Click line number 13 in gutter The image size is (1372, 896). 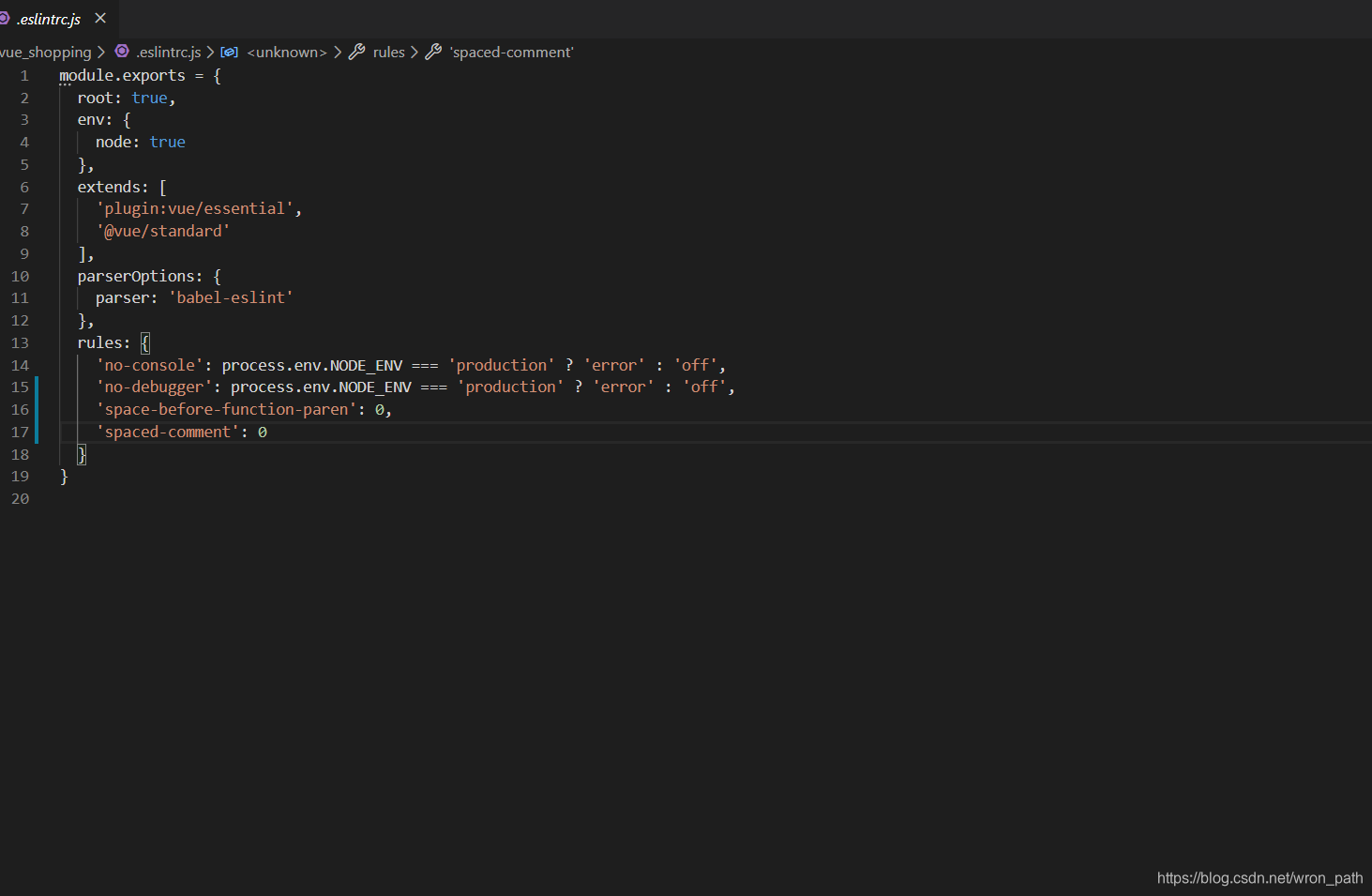coord(20,343)
